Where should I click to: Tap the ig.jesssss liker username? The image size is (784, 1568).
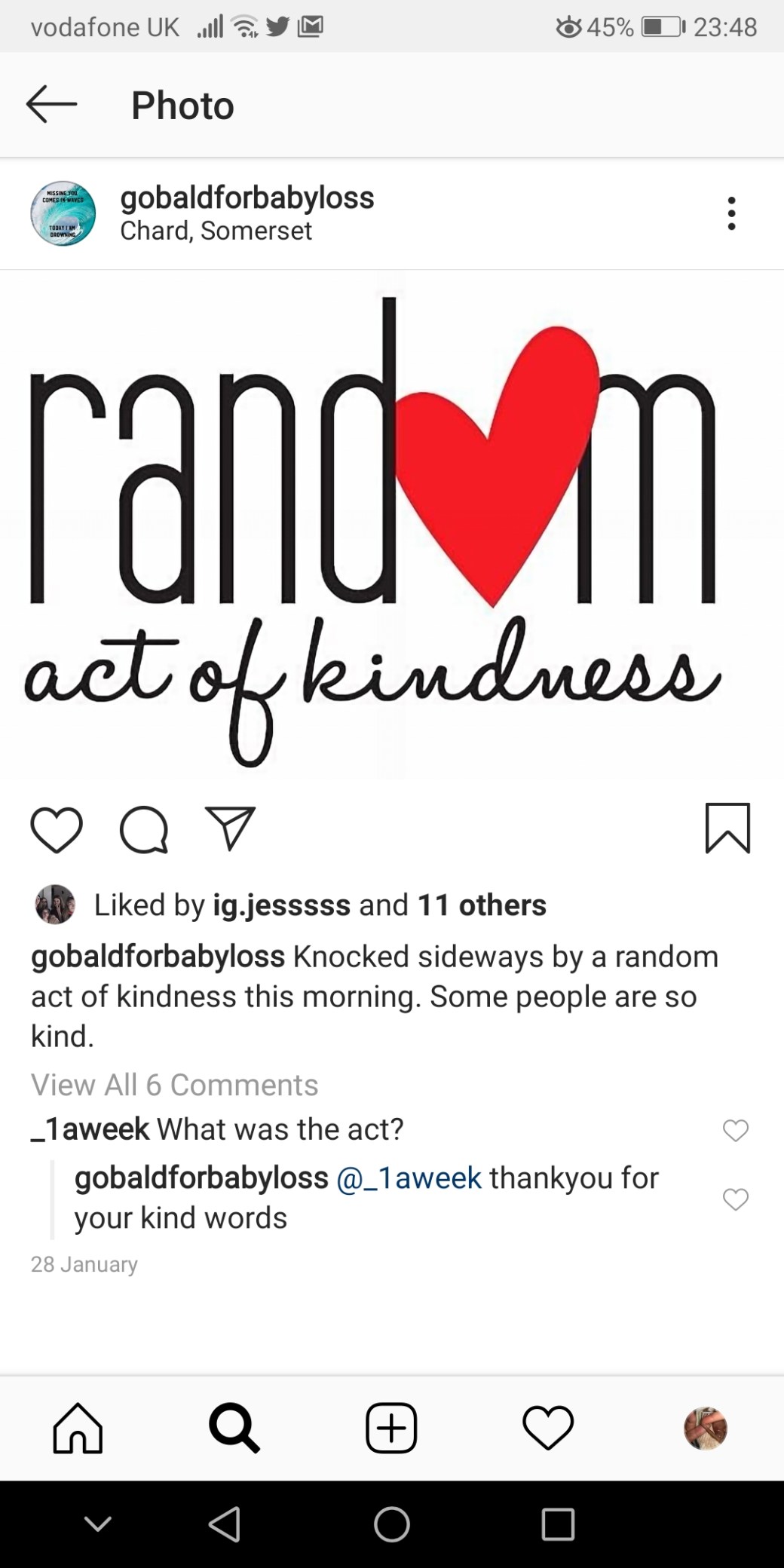(281, 905)
